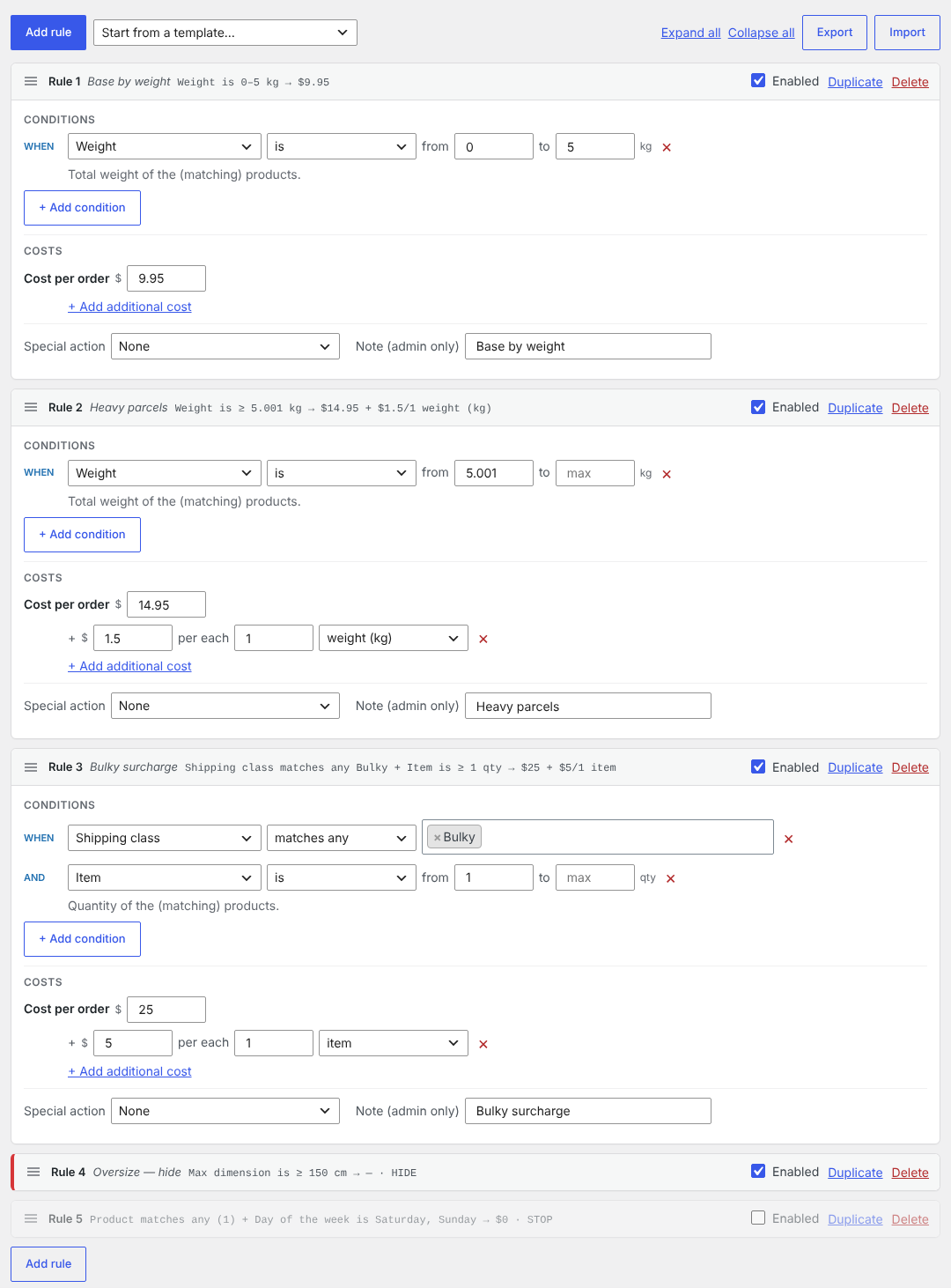Toggle Rule 2 Enabled checkbox
The height and width of the screenshot is (1288, 951).
[758, 407]
